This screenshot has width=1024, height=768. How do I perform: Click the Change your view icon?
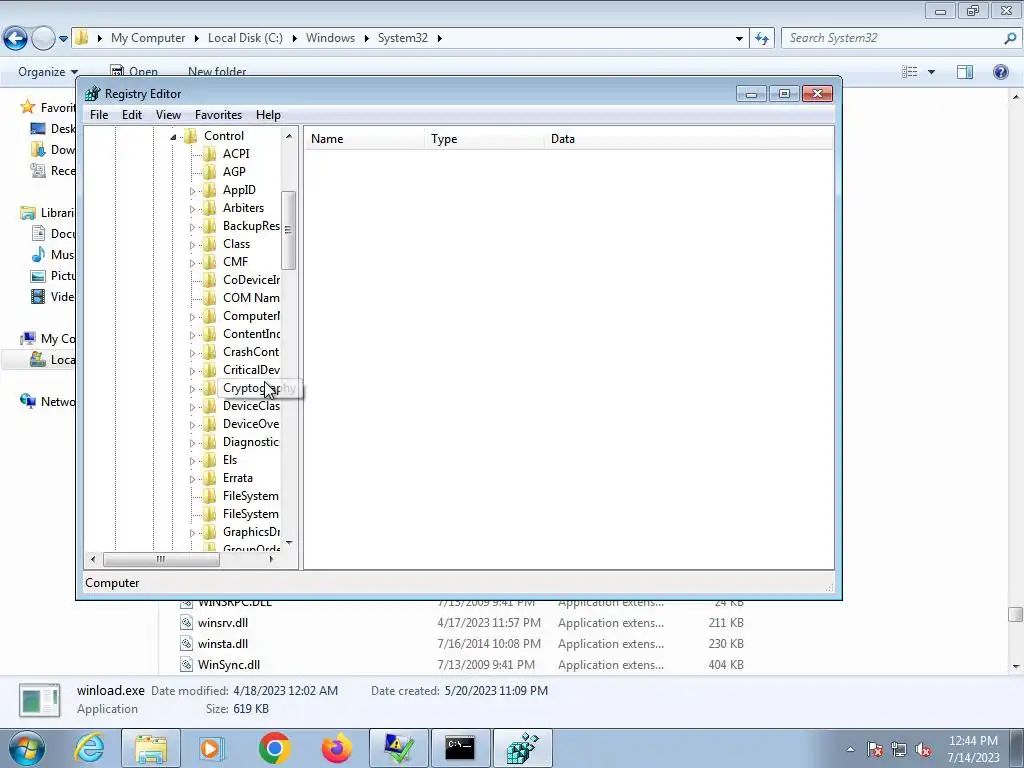point(910,72)
